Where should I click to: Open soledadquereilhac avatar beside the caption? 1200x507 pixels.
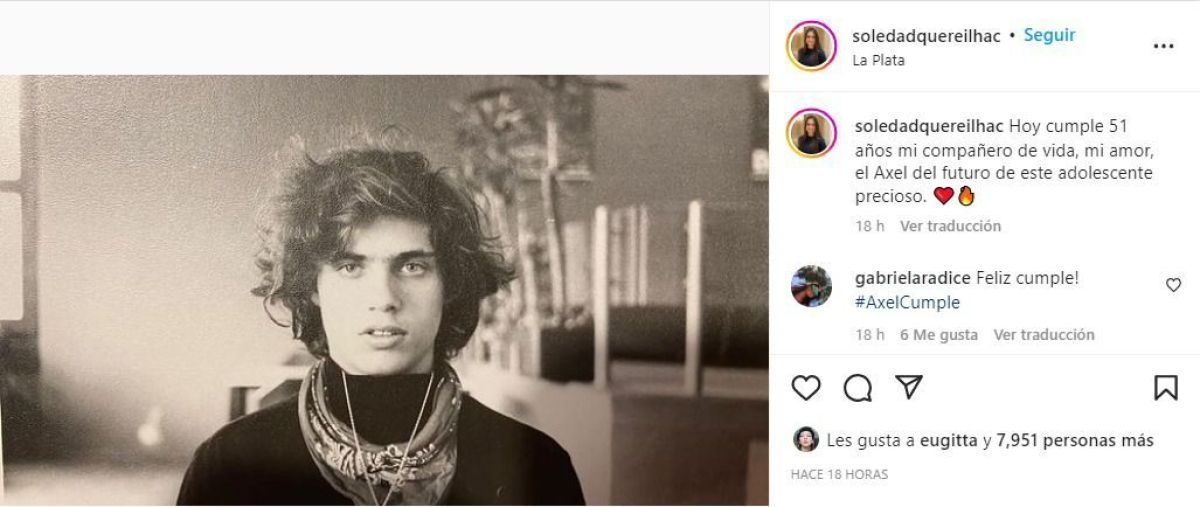(811, 134)
